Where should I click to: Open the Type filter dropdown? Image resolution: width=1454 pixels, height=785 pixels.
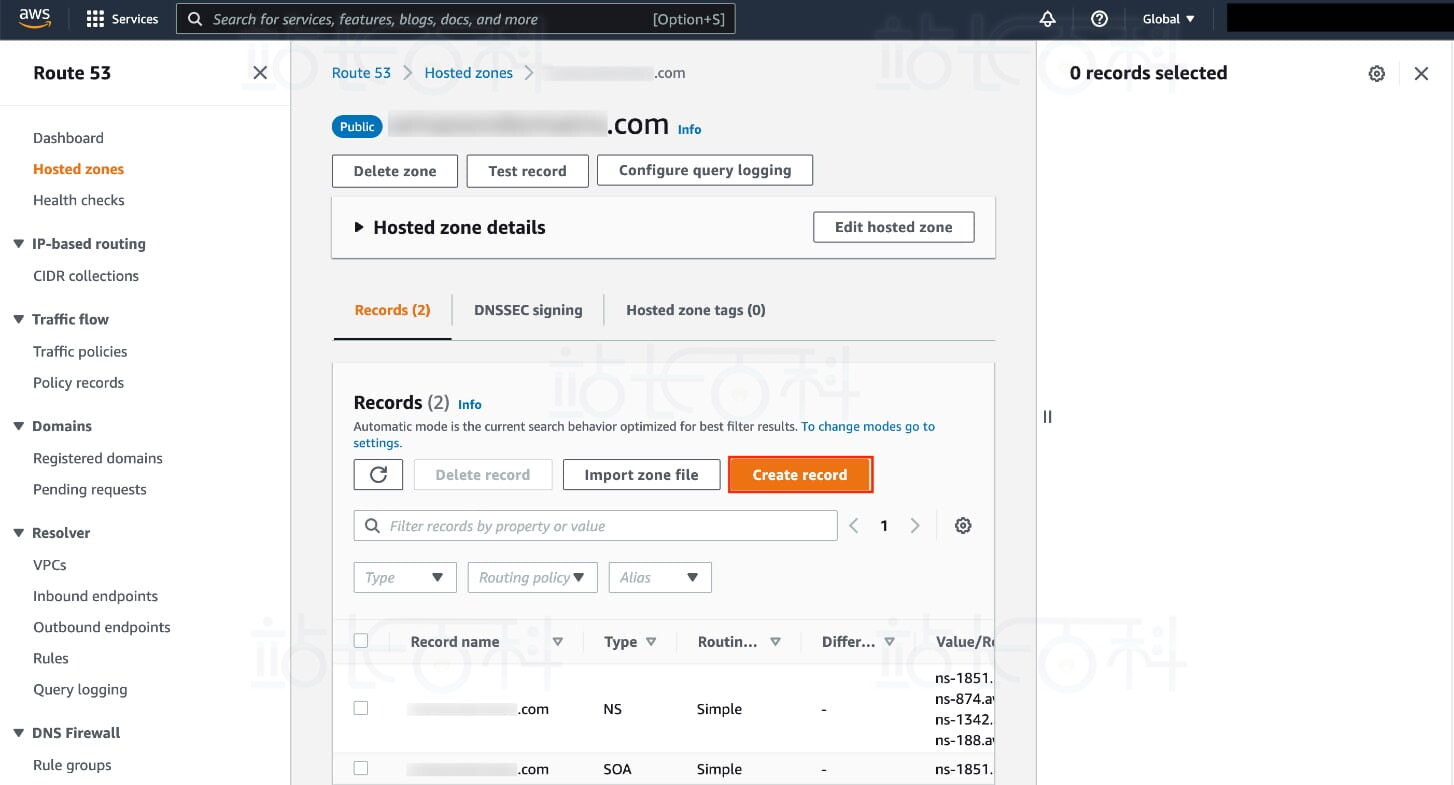click(x=405, y=578)
